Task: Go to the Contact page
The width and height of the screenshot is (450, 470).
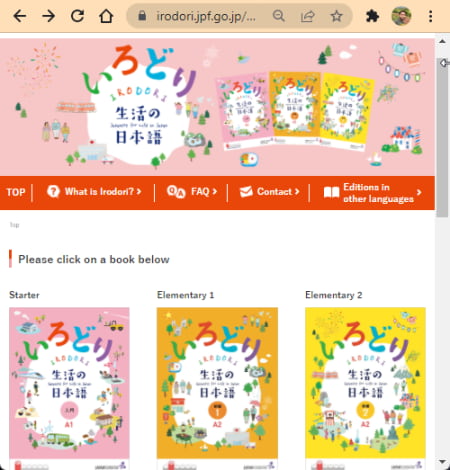Action: click(x=269, y=192)
